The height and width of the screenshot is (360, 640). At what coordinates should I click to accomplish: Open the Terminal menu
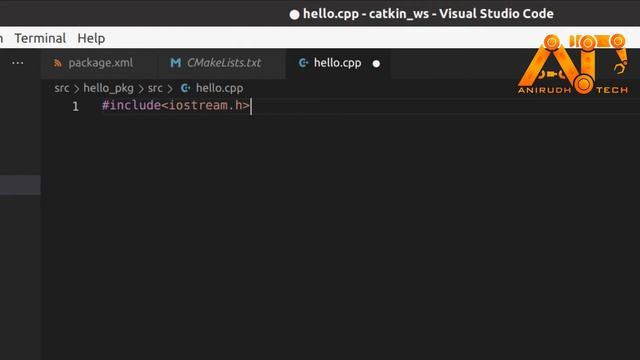point(40,38)
